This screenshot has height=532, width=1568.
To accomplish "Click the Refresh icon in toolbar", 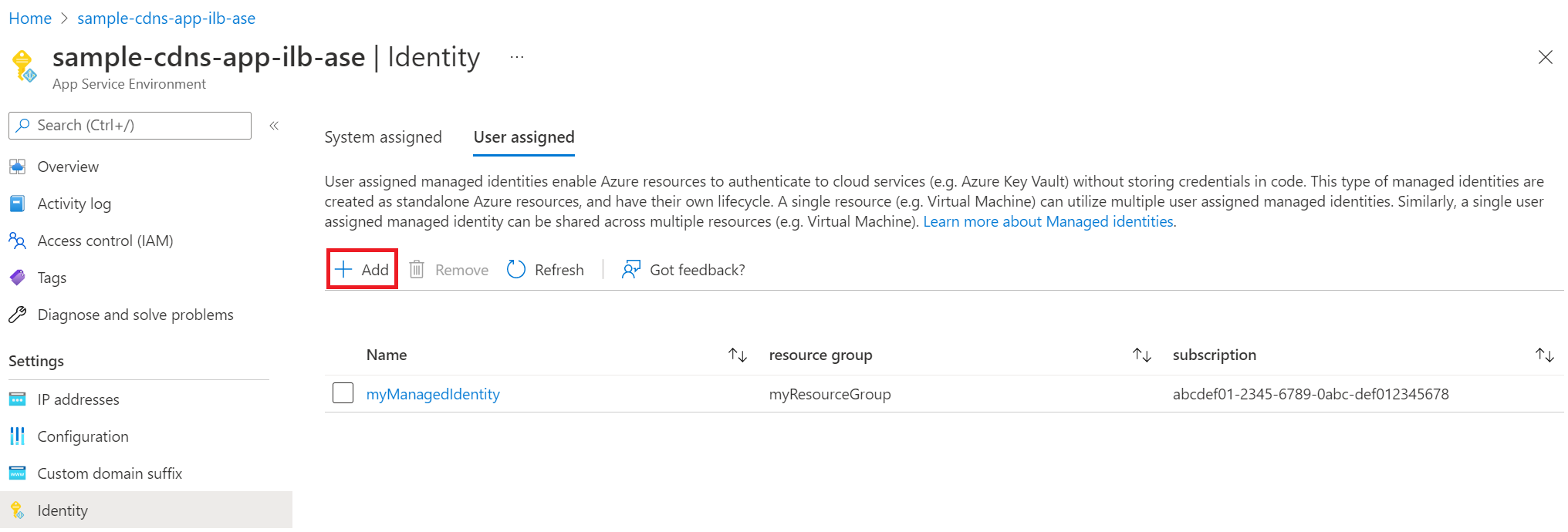I will click(516, 269).
